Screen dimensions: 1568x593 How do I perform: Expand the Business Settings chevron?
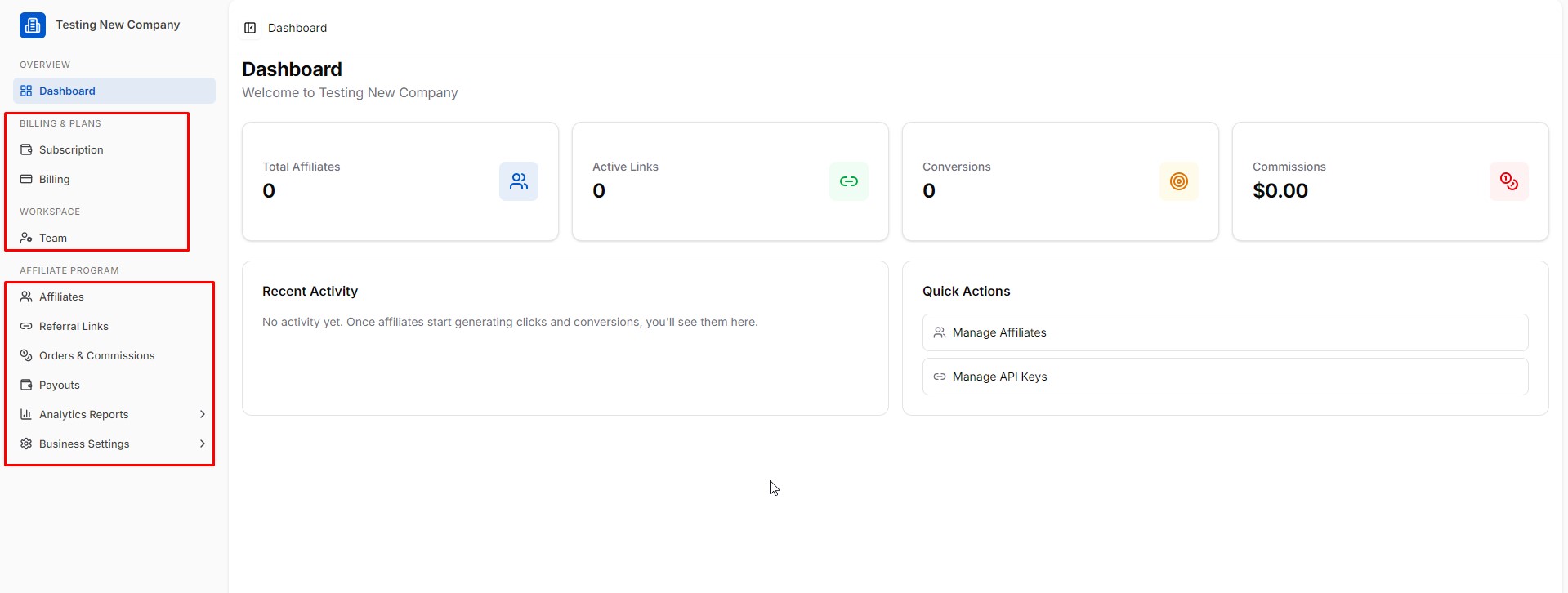point(203,444)
